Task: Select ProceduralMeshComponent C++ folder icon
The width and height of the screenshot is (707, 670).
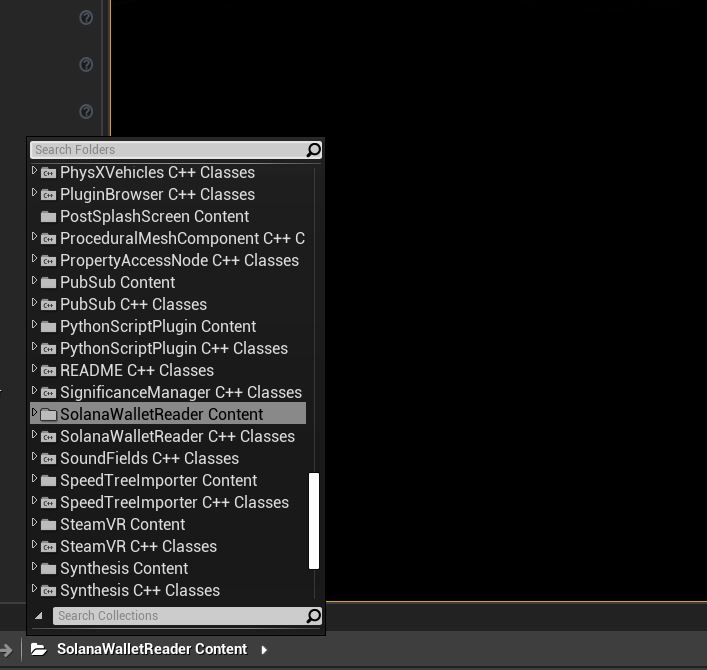Action: tap(48, 239)
